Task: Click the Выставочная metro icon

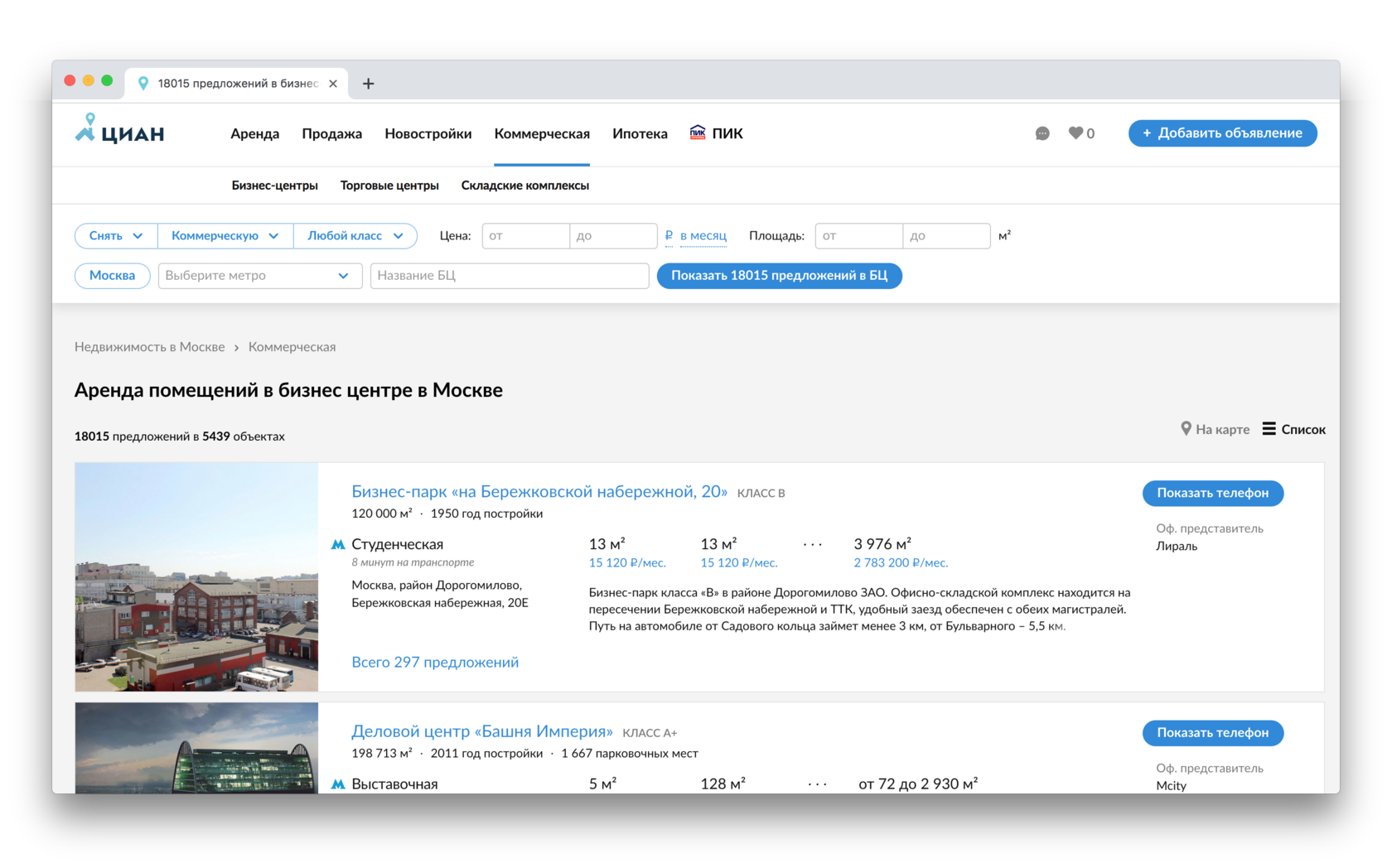Action: [x=338, y=784]
